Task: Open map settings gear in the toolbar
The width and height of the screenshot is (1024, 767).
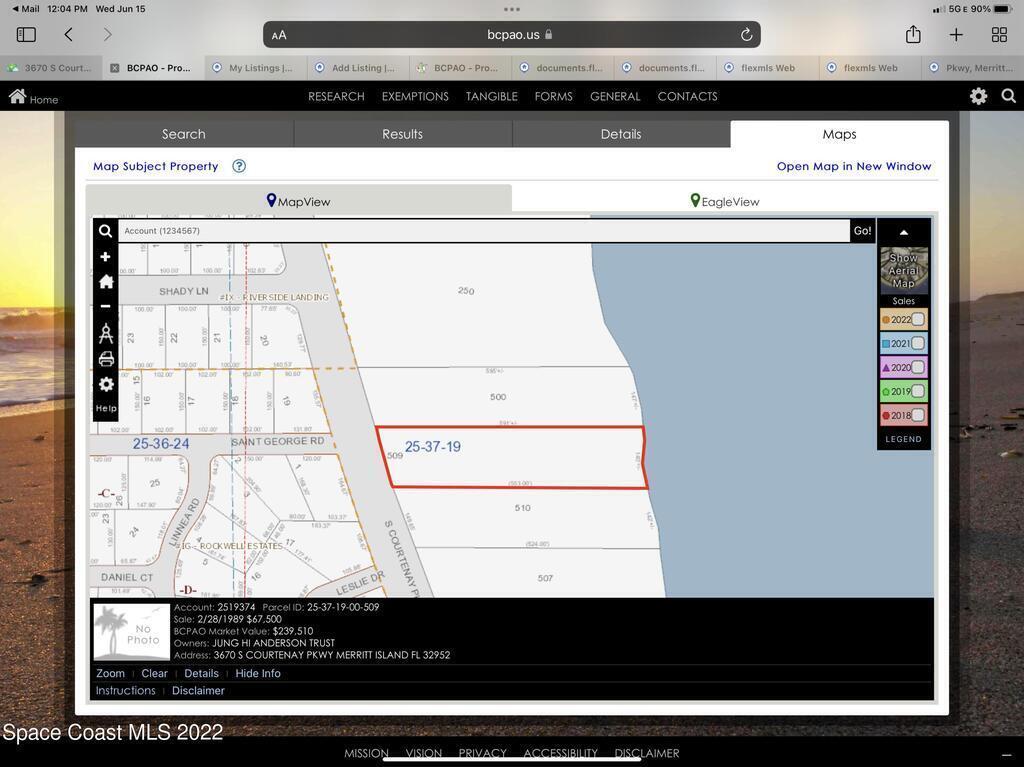Action: 105,384
